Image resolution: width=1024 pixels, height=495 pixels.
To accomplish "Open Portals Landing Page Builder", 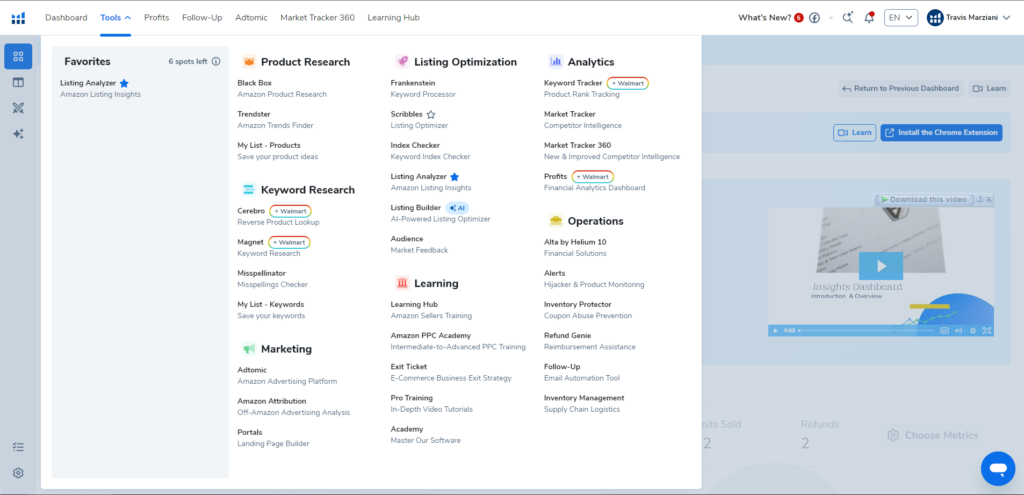I will point(273,438).
